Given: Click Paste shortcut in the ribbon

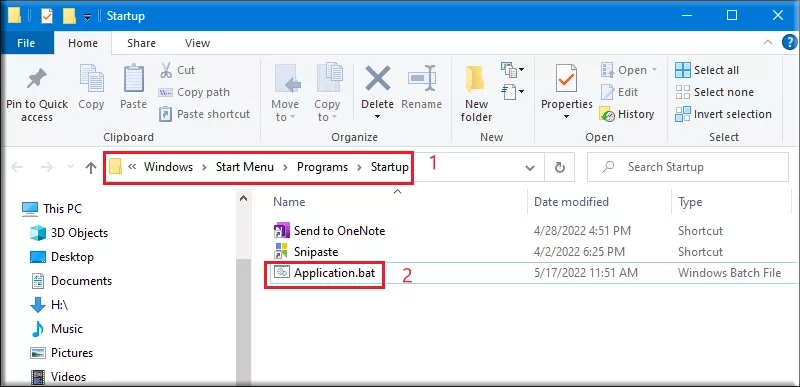Looking at the screenshot, I should (204, 114).
